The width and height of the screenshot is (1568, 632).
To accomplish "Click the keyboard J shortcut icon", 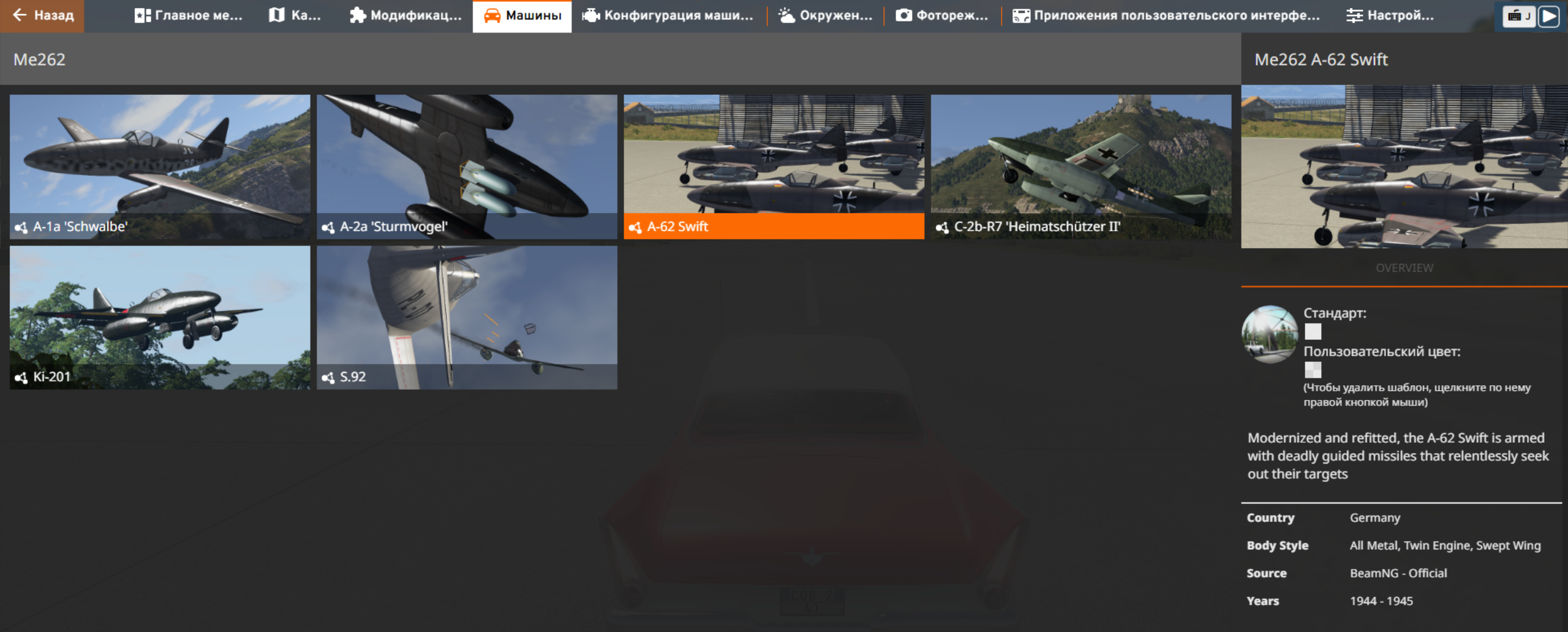I will click(1519, 16).
